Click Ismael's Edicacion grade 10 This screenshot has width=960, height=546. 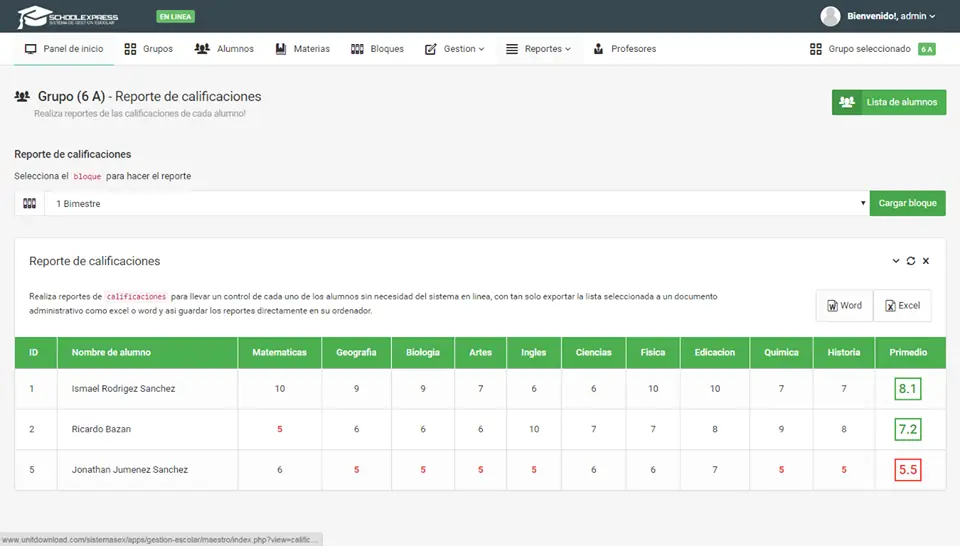click(x=714, y=389)
